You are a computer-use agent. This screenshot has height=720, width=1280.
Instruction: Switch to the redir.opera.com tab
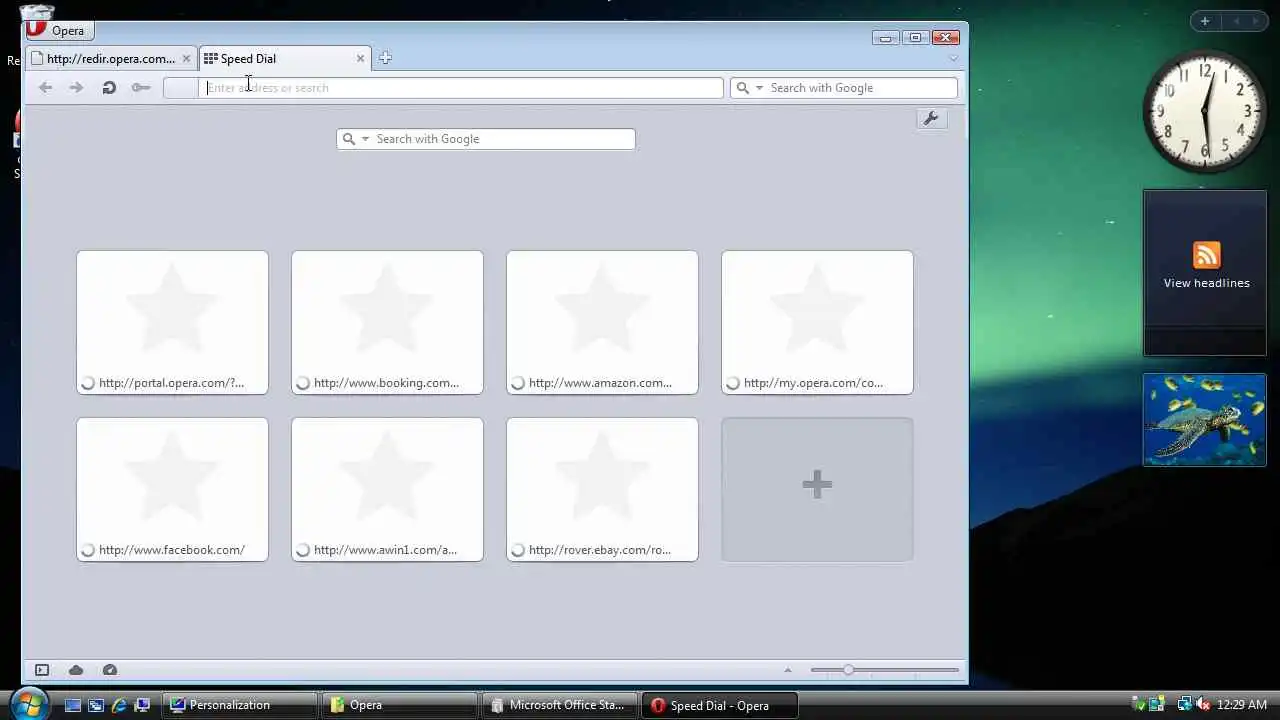click(112, 58)
